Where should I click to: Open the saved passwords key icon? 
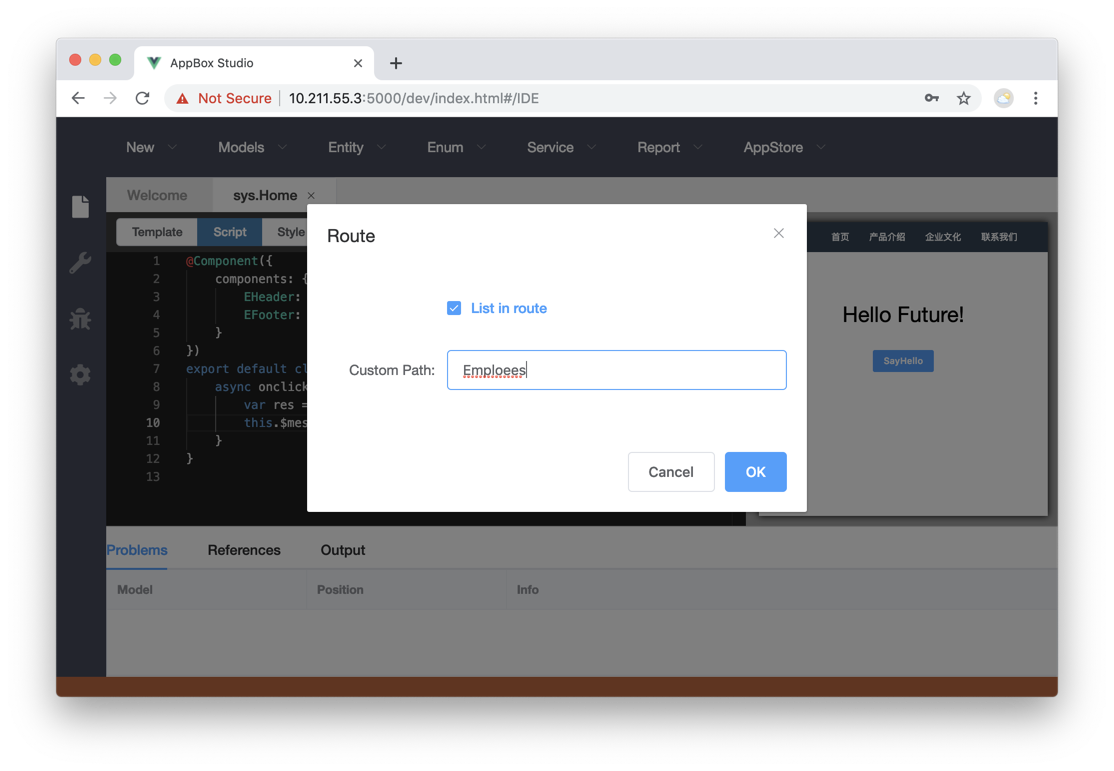point(931,98)
